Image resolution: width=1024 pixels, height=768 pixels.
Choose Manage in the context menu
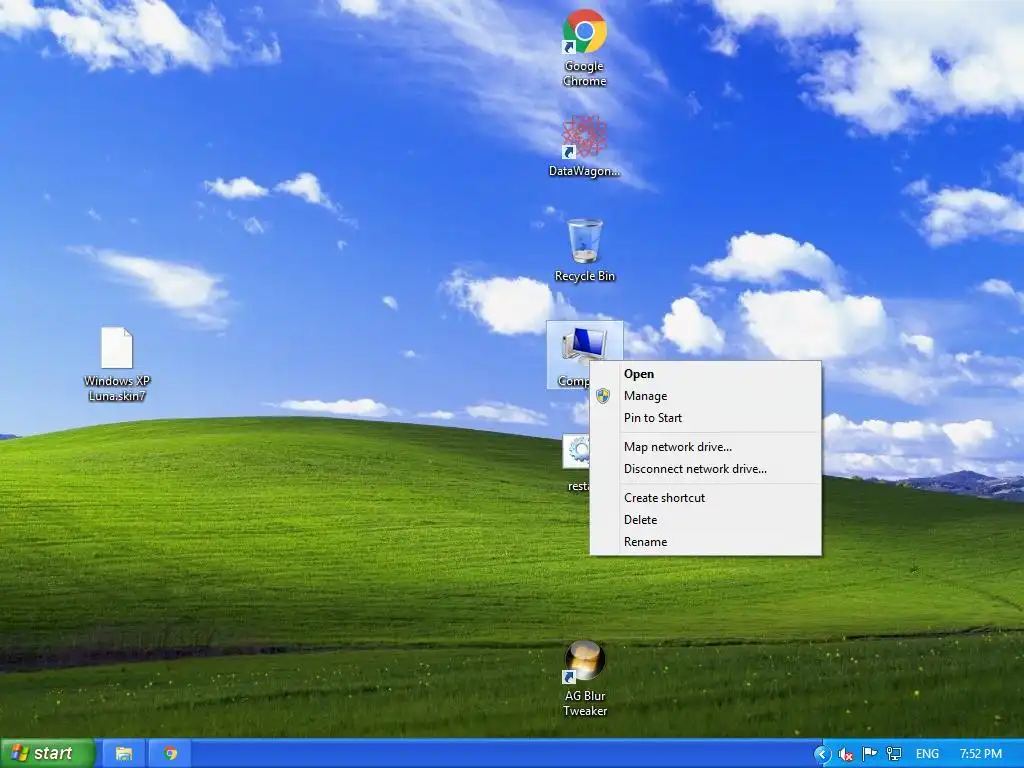point(705,396)
